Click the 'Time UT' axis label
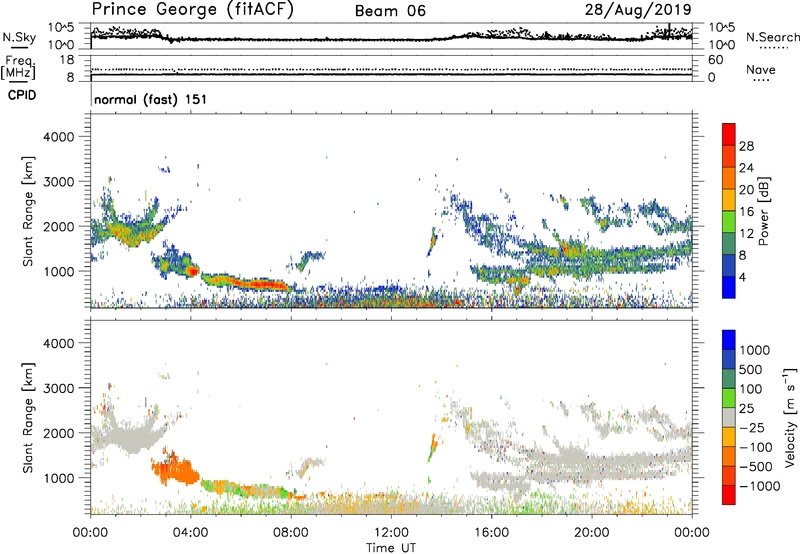Image resolution: width=800 pixels, height=554 pixels. [391, 548]
